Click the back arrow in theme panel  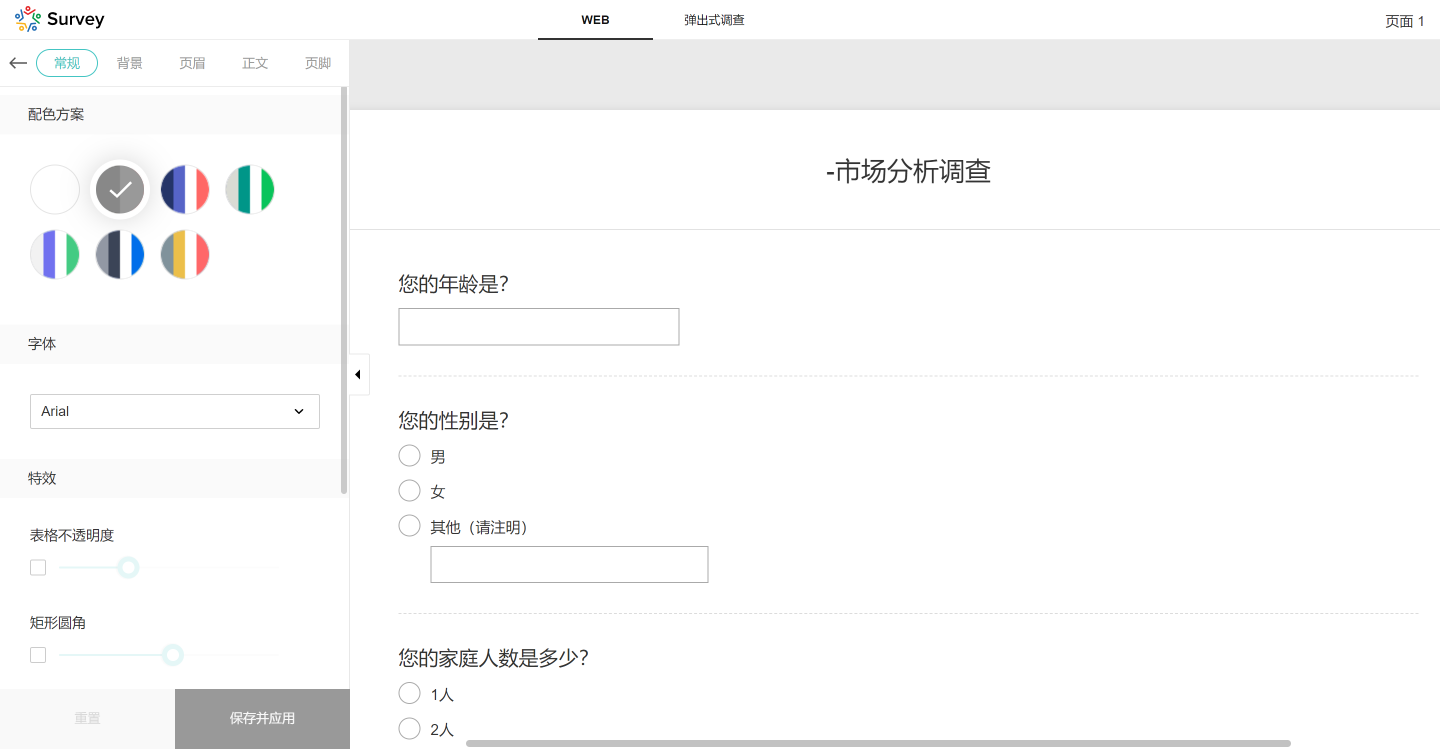coord(17,63)
